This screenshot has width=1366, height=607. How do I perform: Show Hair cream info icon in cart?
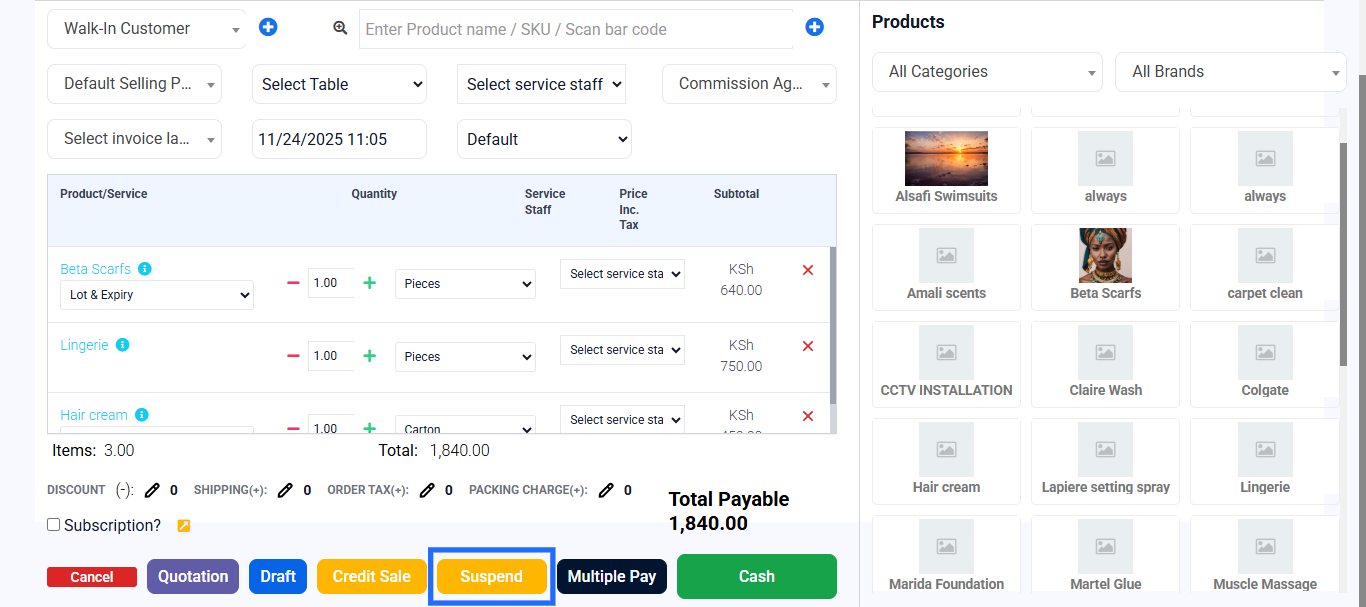[142, 415]
